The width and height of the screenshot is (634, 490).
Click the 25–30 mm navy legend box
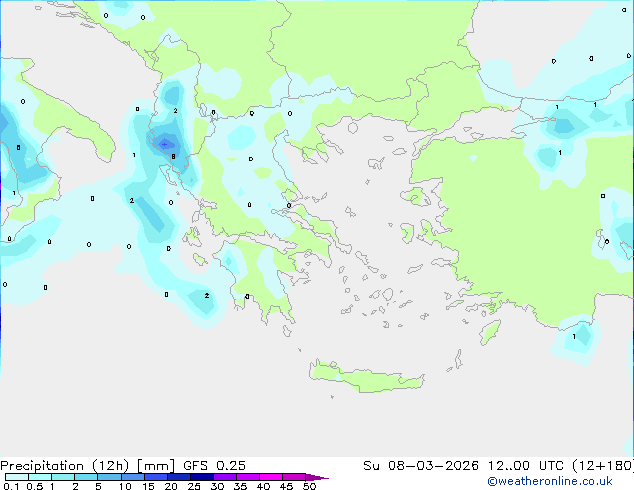click(201, 477)
